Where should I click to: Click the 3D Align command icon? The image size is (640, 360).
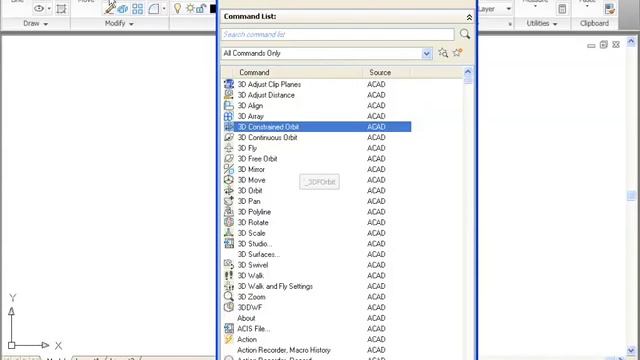point(229,105)
